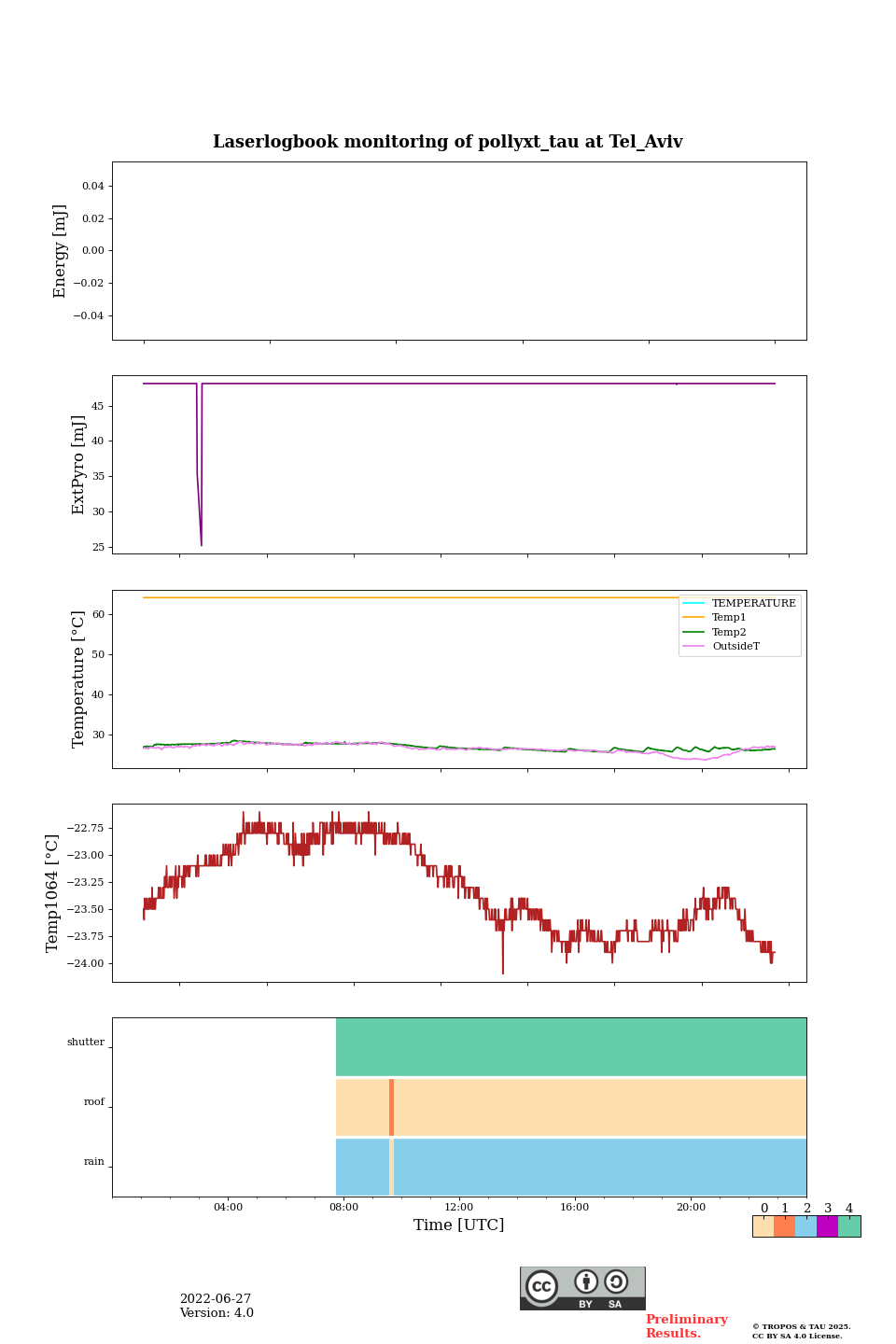Click the 20:00 time tick label
Image resolution: width=896 pixels, height=1344 pixels.
point(691,1207)
